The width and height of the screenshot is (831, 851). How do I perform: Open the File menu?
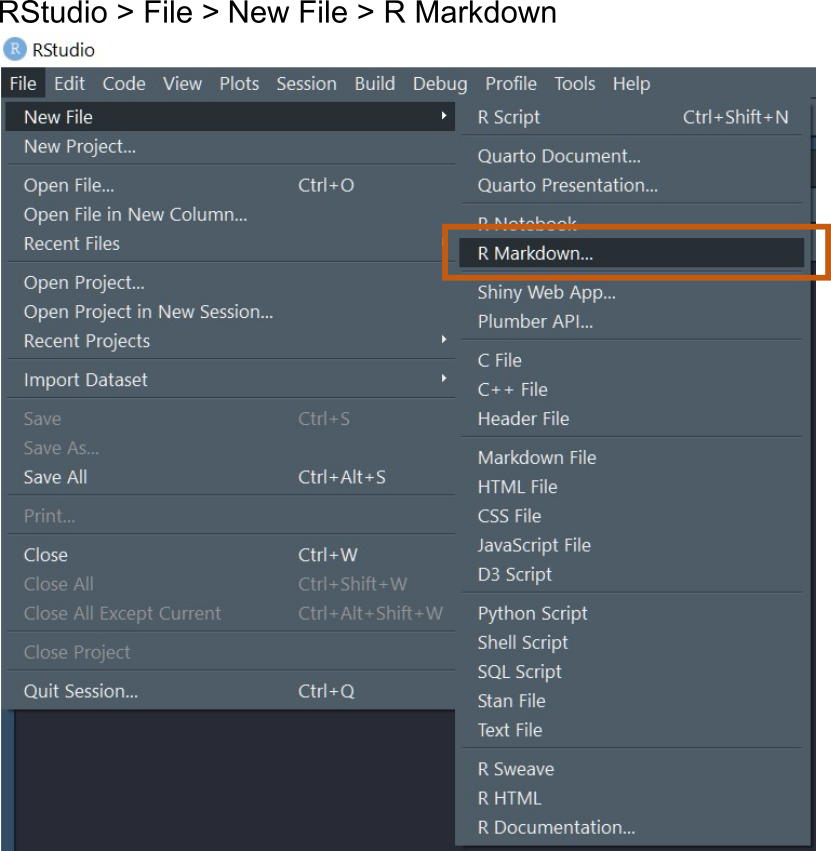tap(23, 84)
